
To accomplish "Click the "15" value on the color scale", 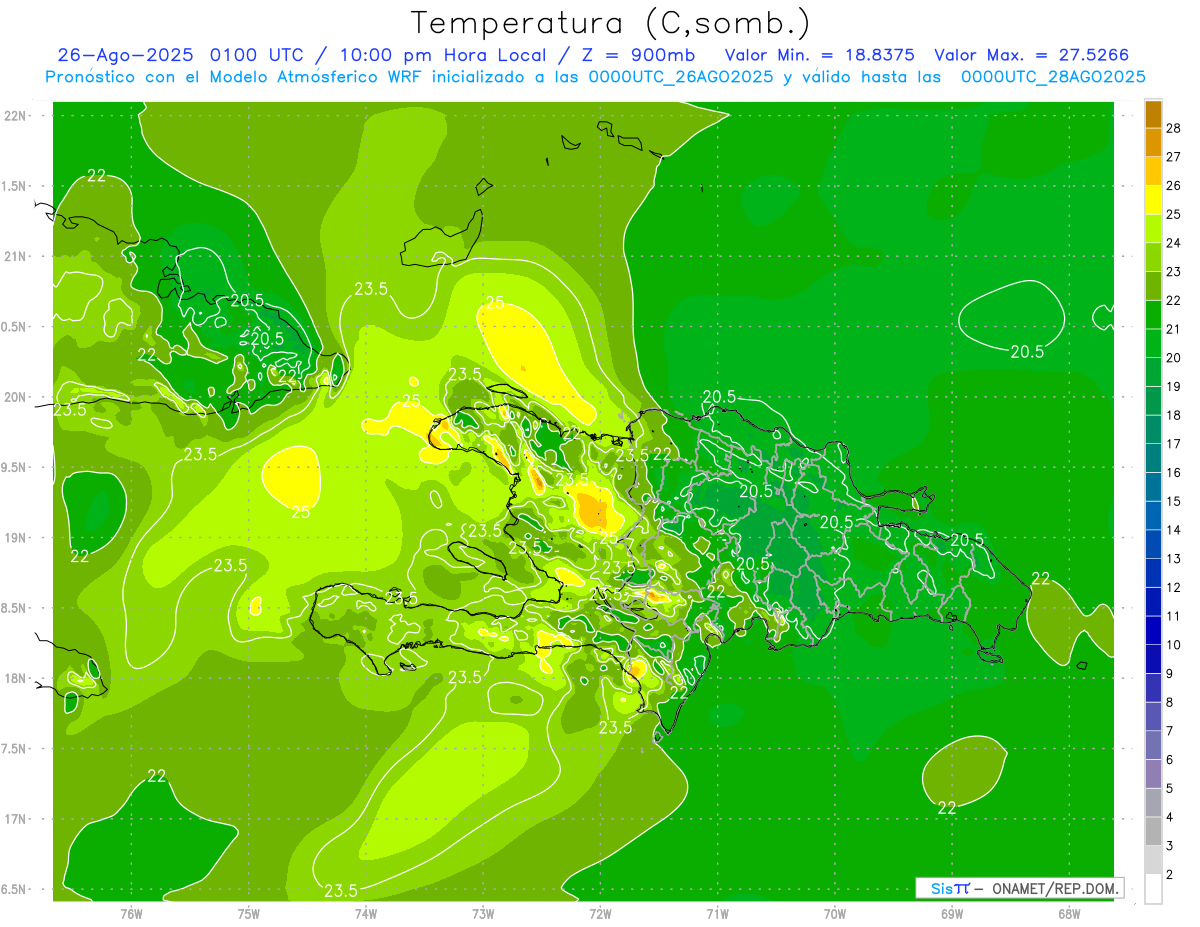I will click(1174, 501).
